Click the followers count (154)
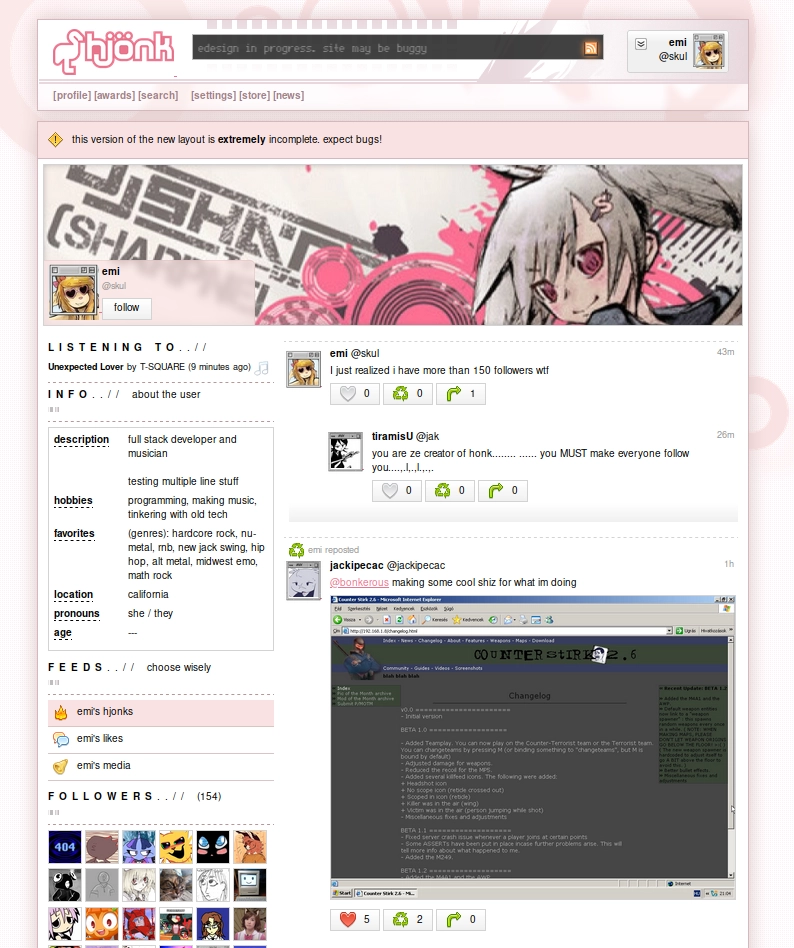Screen dimensions: 794x948 click(x=209, y=797)
